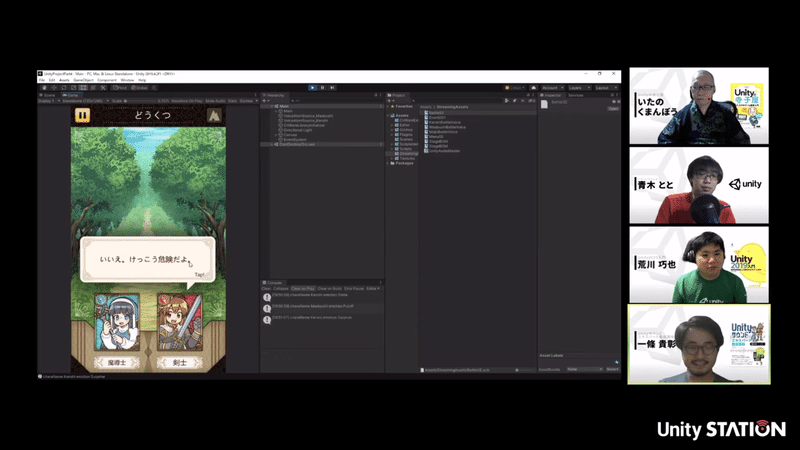Switch to the Scene tab
This screenshot has width=800, height=450.
(49, 95)
